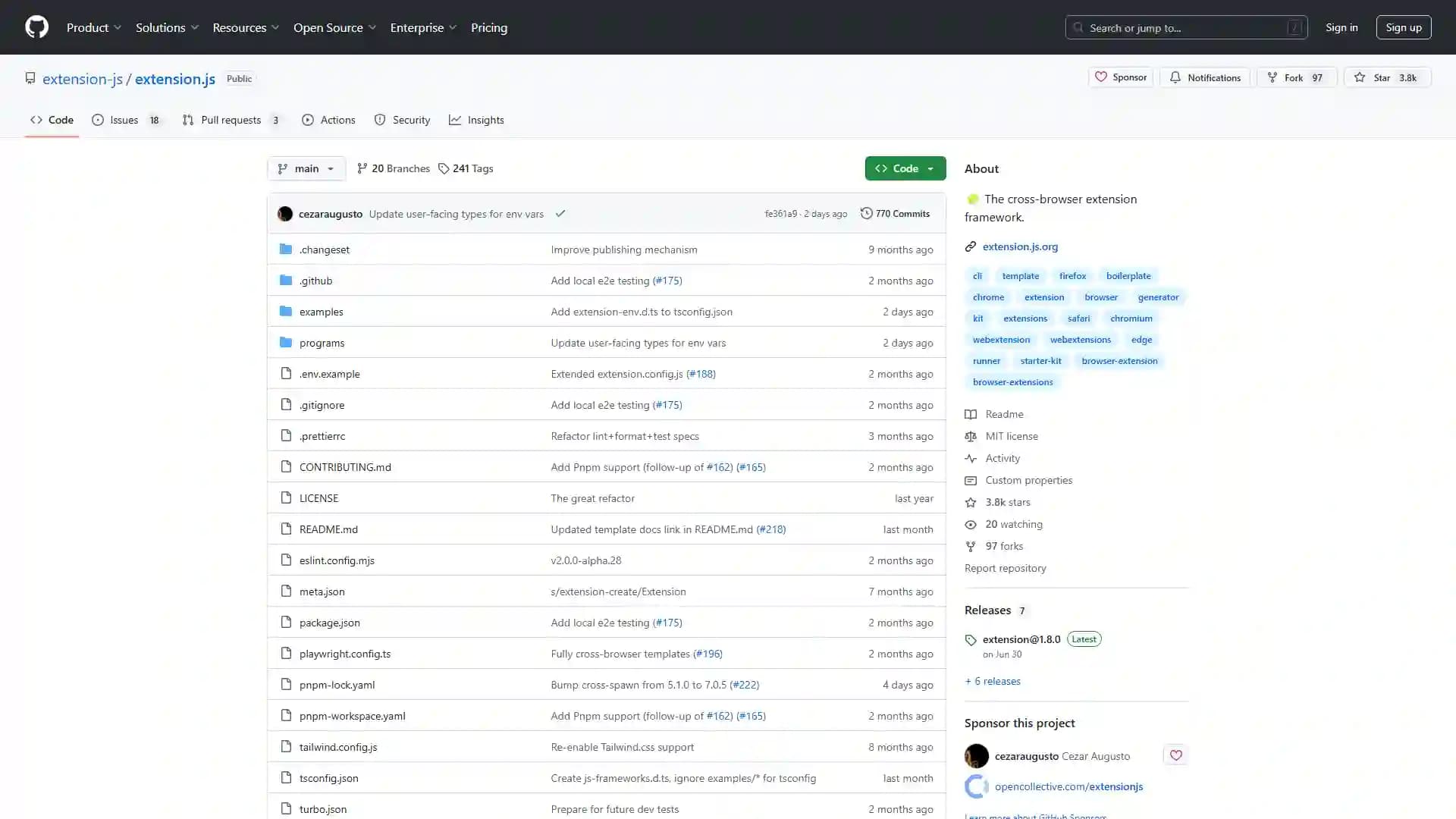Open the Security tab
Screen dimensions: 1456x819
point(402,120)
